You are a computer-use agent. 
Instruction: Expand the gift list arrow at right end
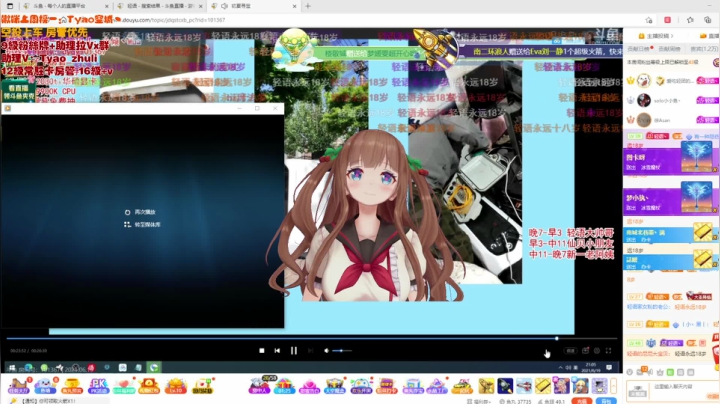[x=613, y=386]
